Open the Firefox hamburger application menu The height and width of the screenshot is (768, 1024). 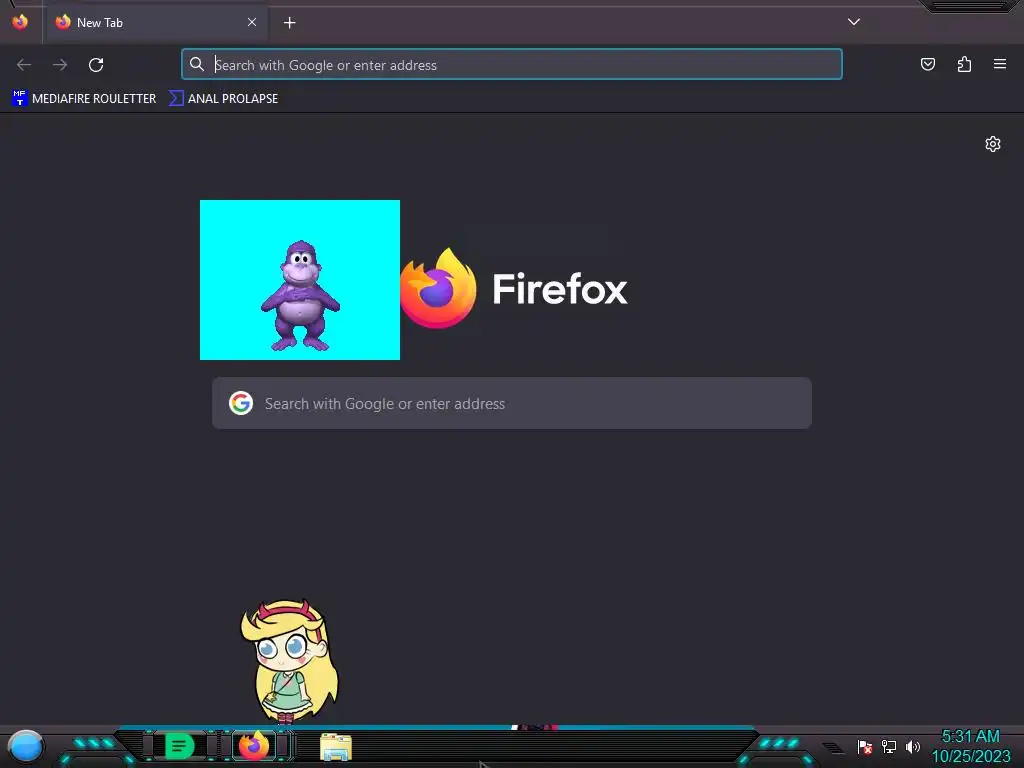[1000, 64]
